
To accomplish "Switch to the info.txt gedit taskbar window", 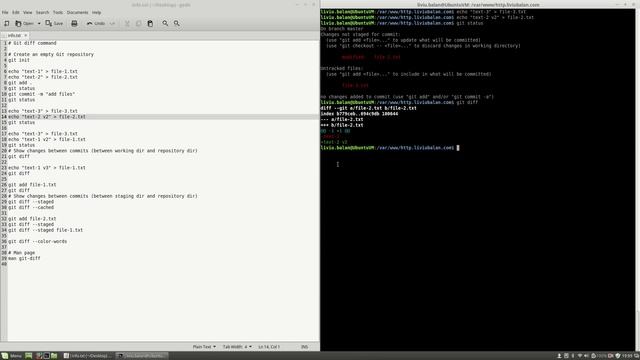I will (88, 356).
